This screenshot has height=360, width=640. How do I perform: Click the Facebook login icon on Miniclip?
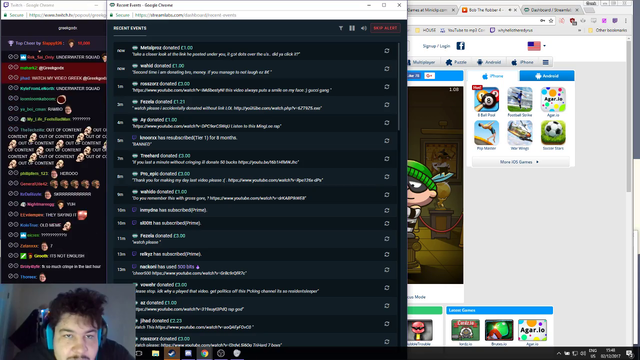460,46
